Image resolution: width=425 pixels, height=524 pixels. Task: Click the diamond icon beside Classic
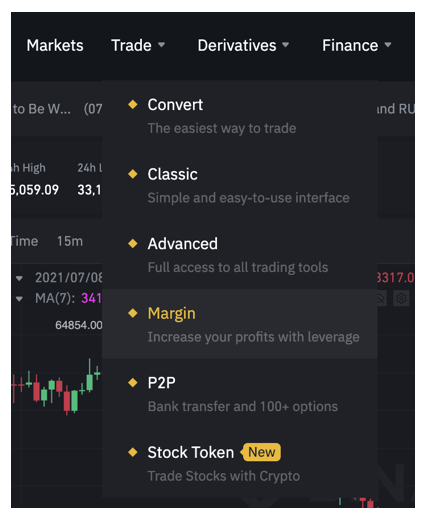pyautogui.click(x=133, y=174)
